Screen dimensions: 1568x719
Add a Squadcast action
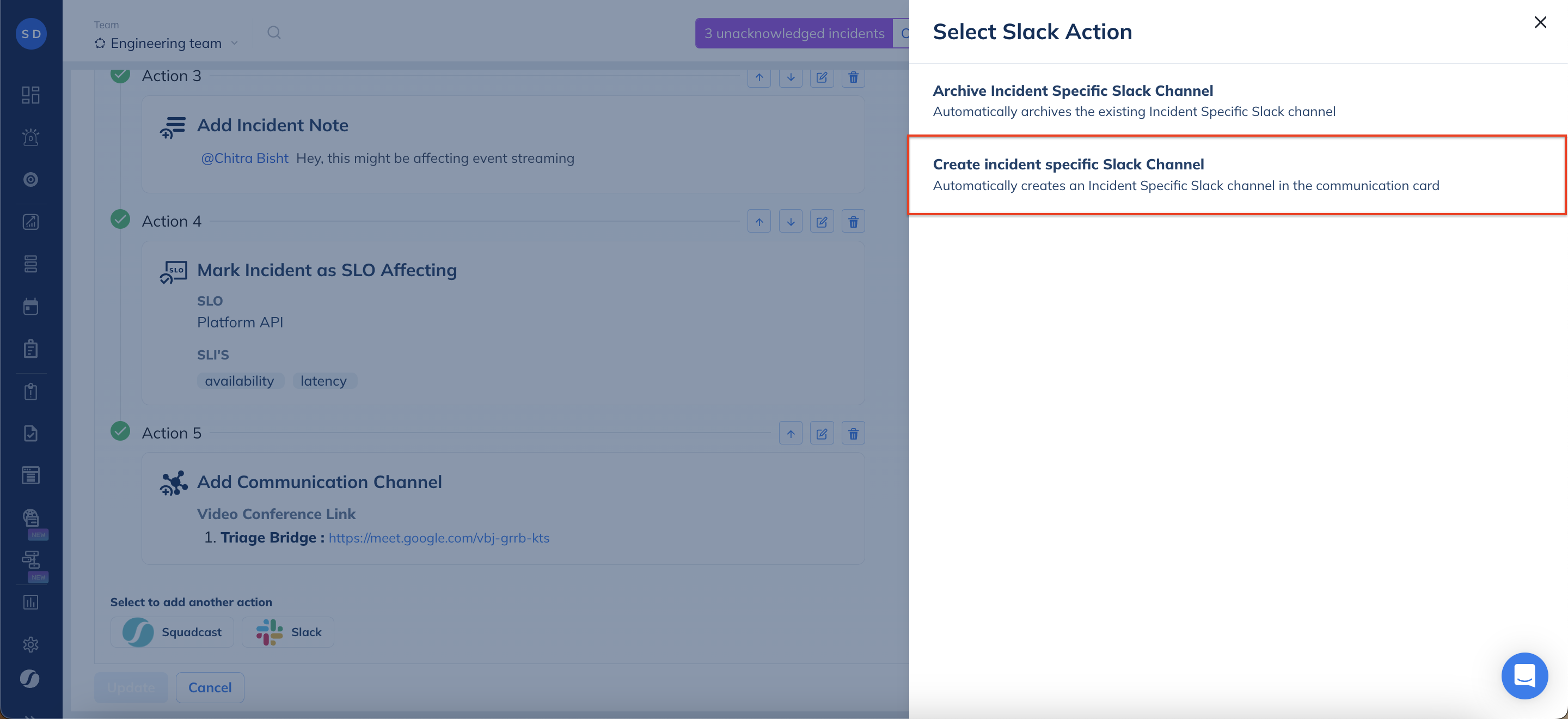(172, 632)
